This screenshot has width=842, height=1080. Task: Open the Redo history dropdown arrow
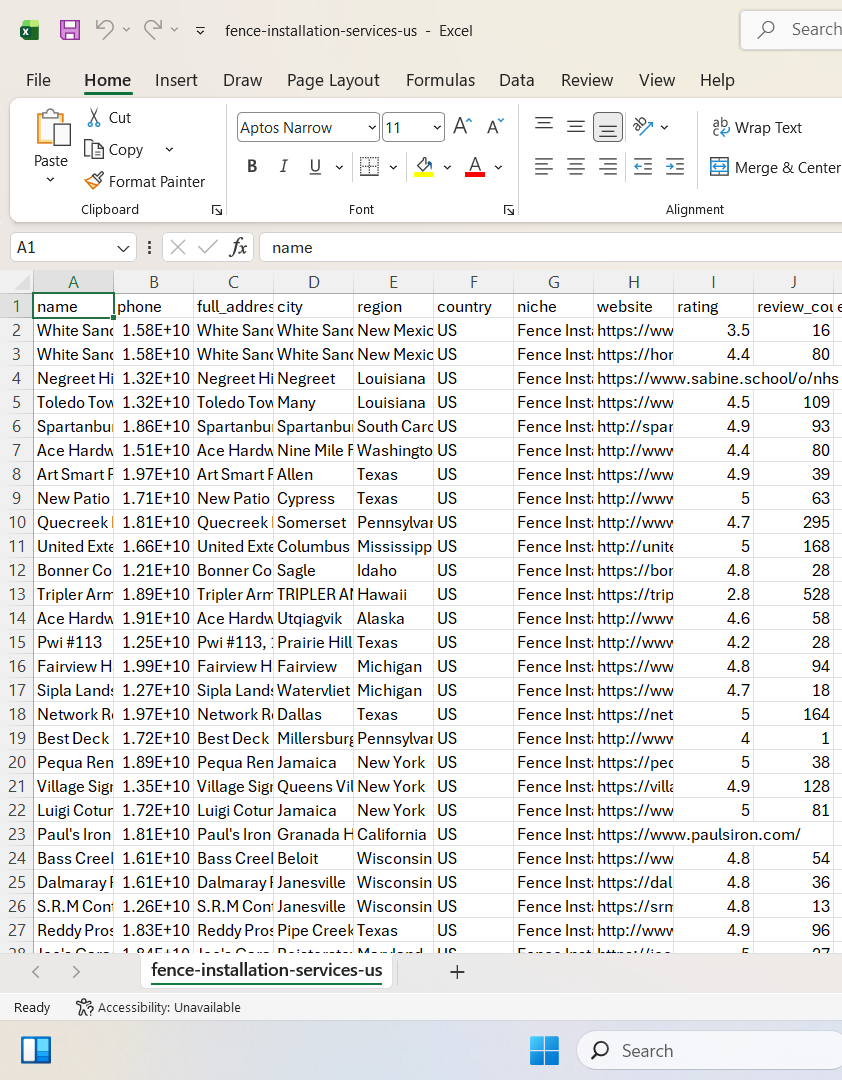point(174,30)
